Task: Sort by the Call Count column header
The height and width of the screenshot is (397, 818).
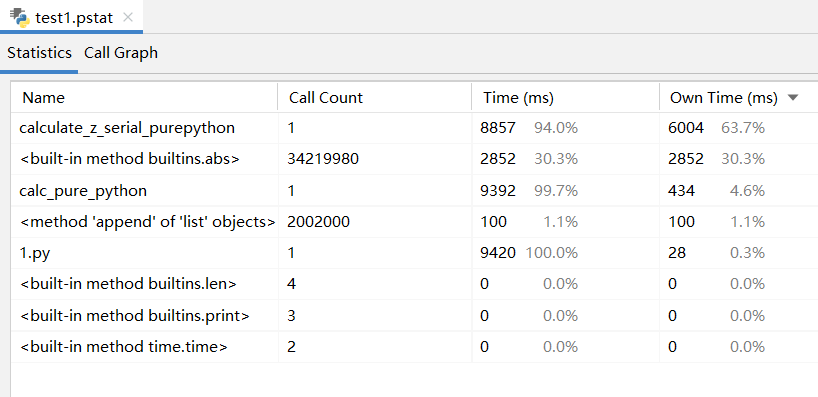Action: (x=375, y=98)
